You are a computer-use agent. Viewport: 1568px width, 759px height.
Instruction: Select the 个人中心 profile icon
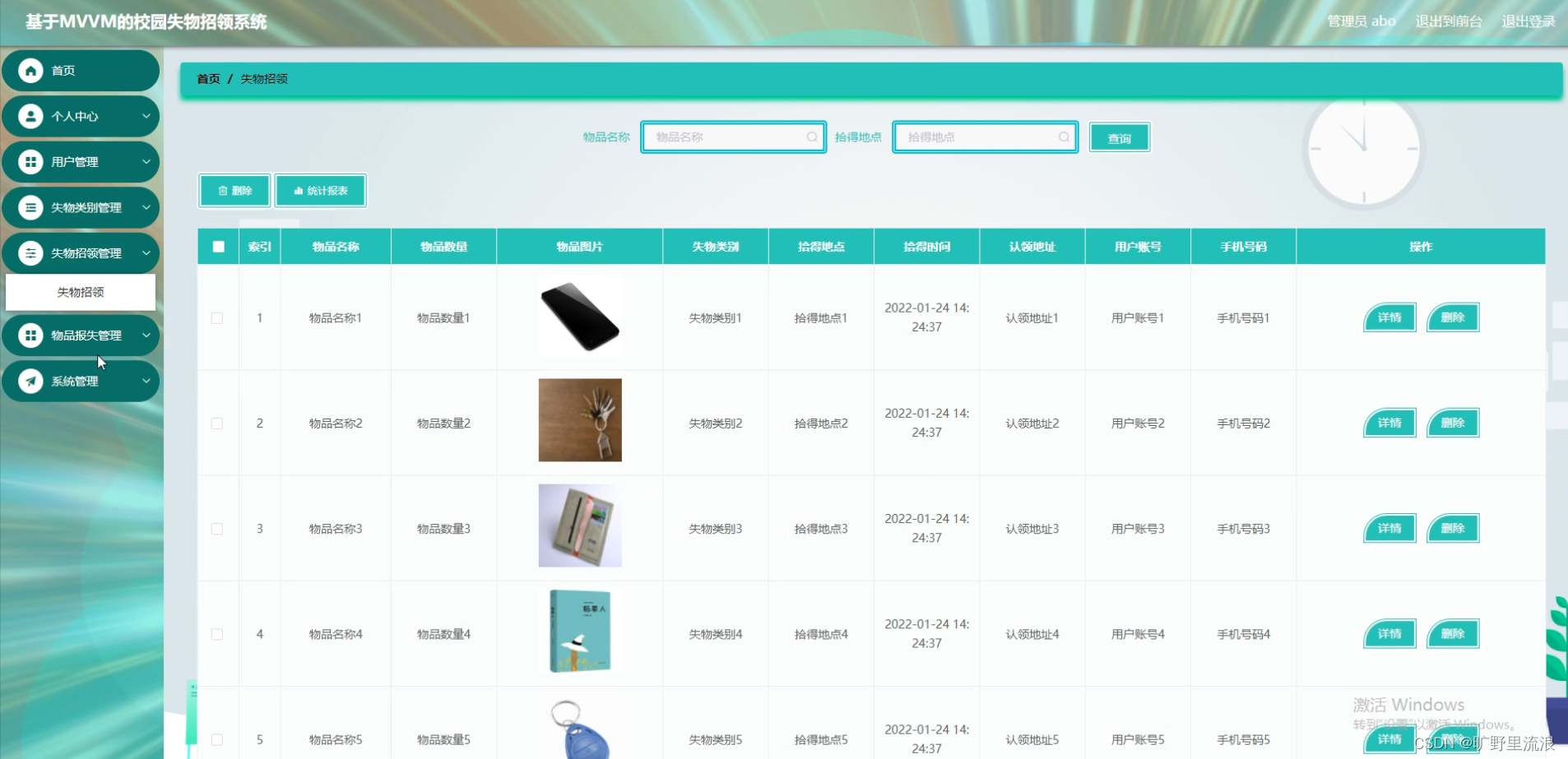click(30, 116)
